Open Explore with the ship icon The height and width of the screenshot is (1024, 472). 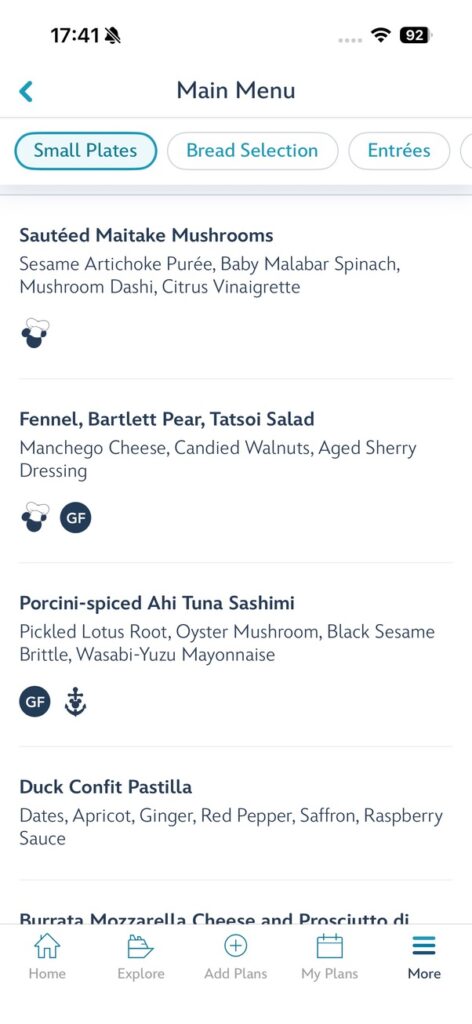click(x=140, y=946)
